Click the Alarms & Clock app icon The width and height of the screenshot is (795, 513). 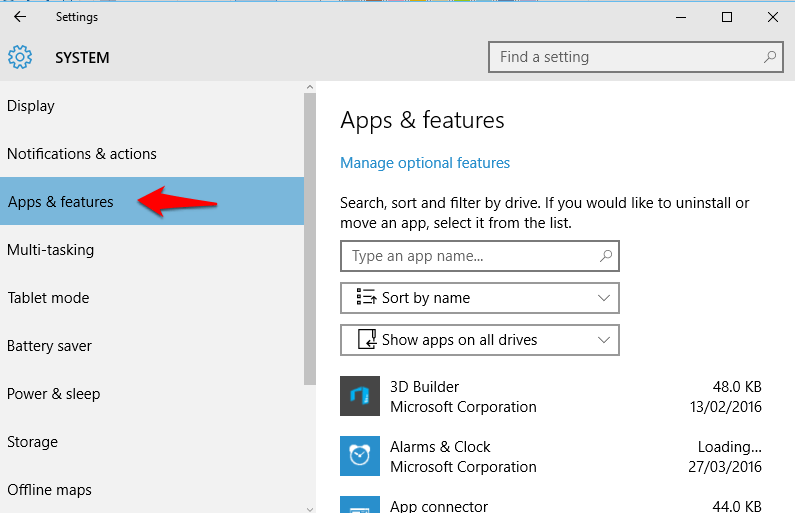point(359,456)
